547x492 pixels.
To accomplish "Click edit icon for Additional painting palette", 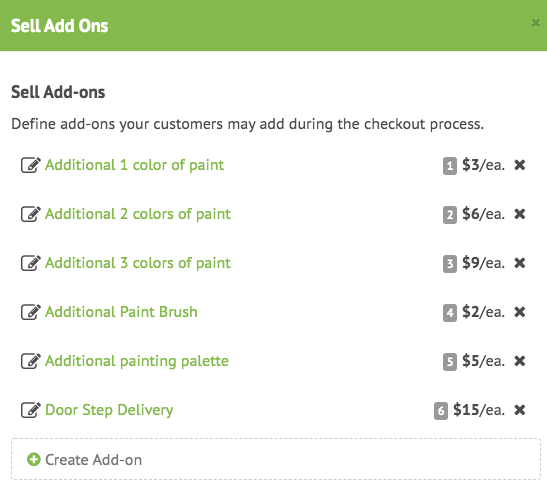I will [x=31, y=361].
